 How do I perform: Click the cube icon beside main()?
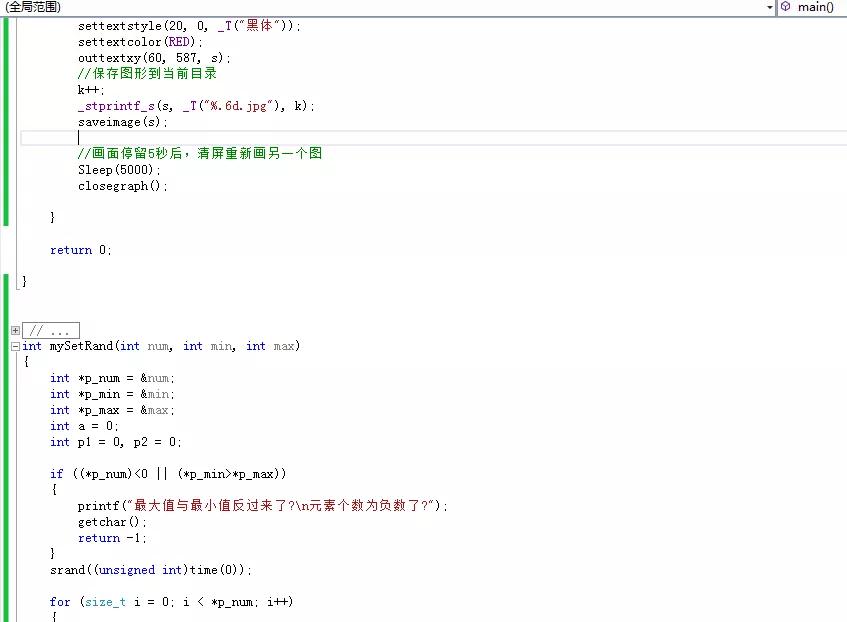click(x=786, y=6)
